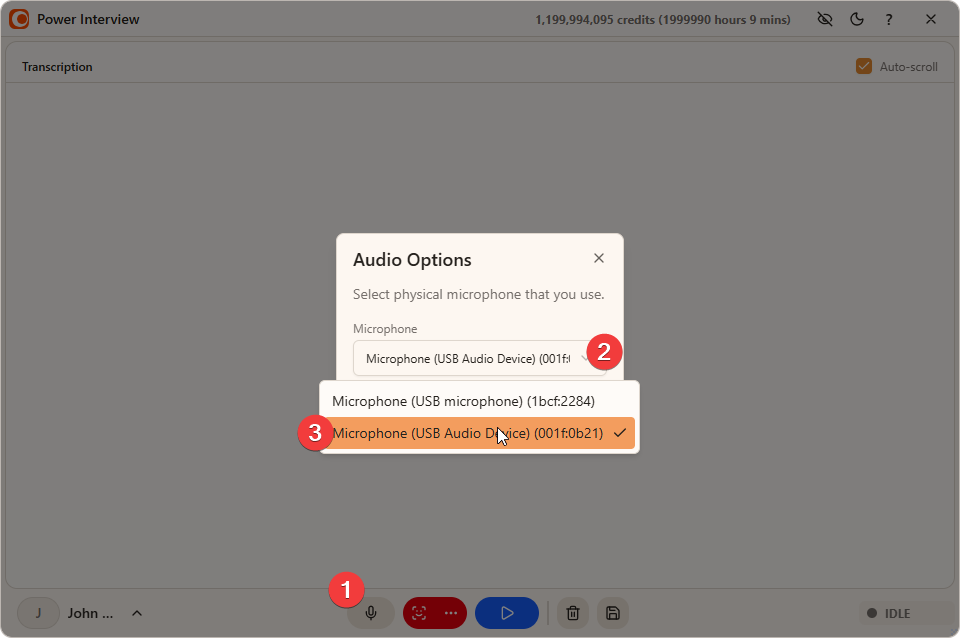Close the Power Interview window
Screen dimensions: 960x640
click(x=931, y=20)
